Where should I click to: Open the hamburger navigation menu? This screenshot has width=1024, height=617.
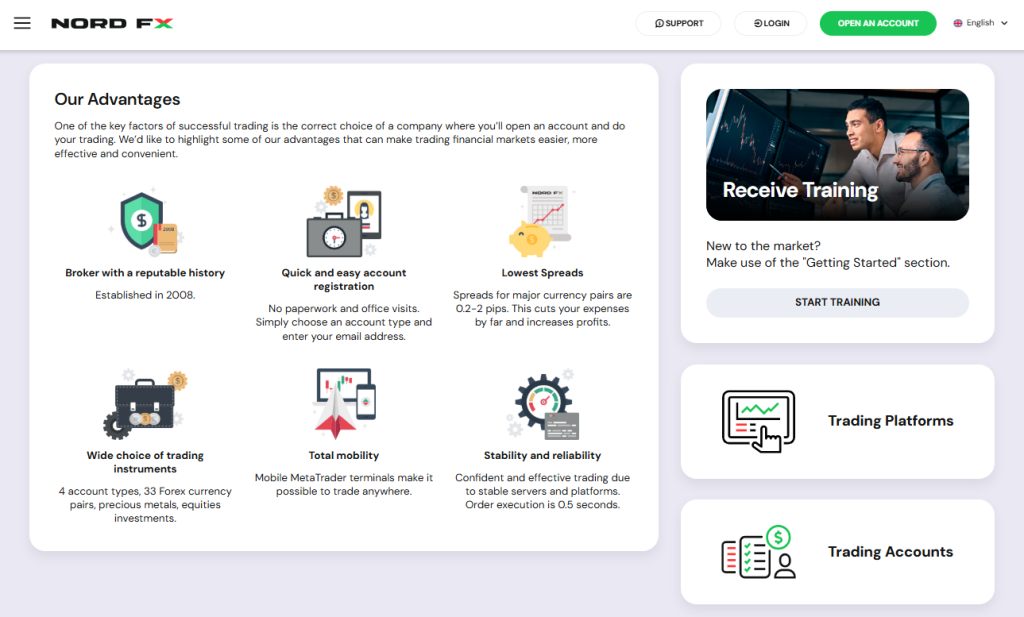(x=22, y=23)
